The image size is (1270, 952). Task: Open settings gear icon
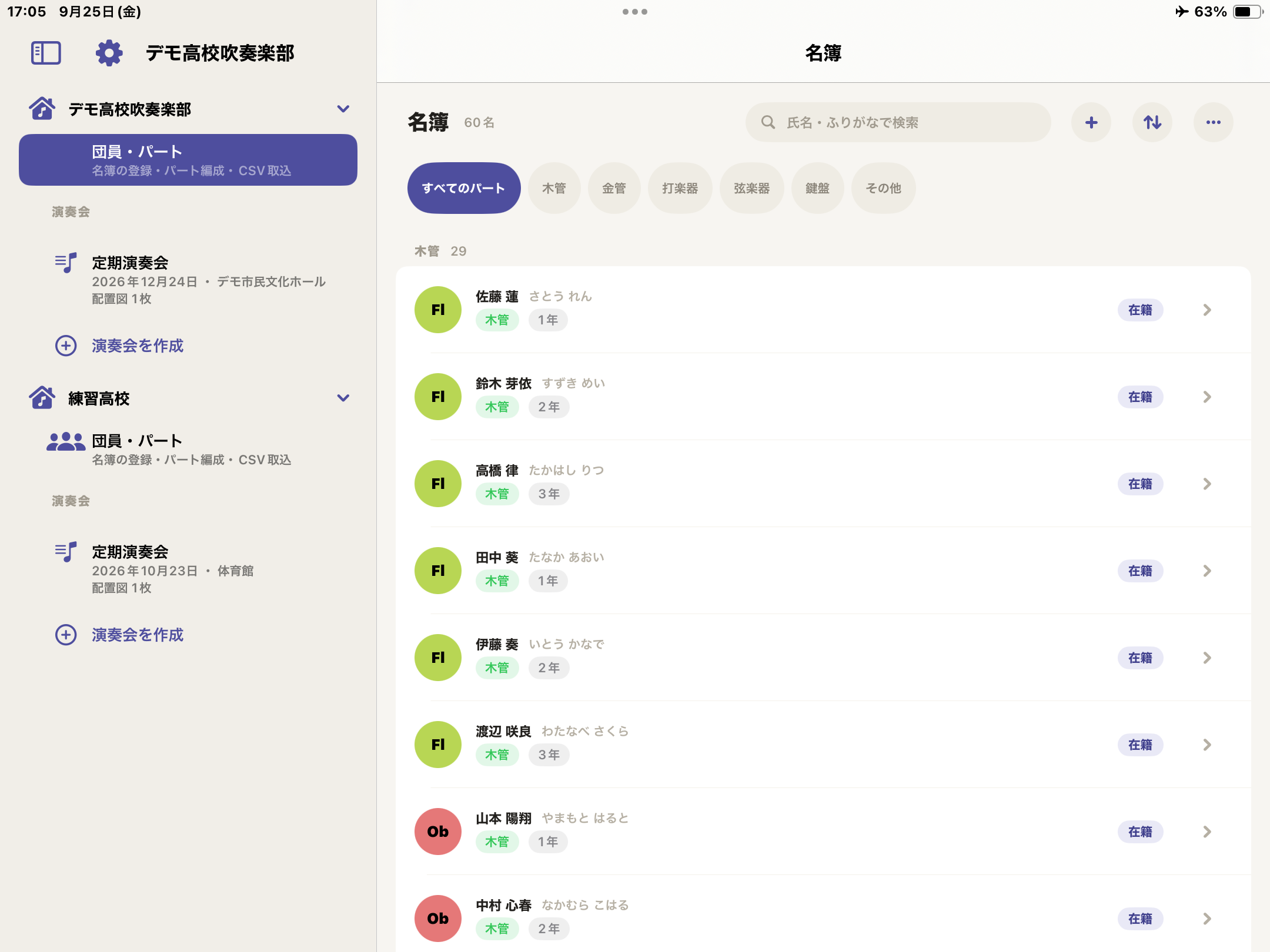(109, 53)
